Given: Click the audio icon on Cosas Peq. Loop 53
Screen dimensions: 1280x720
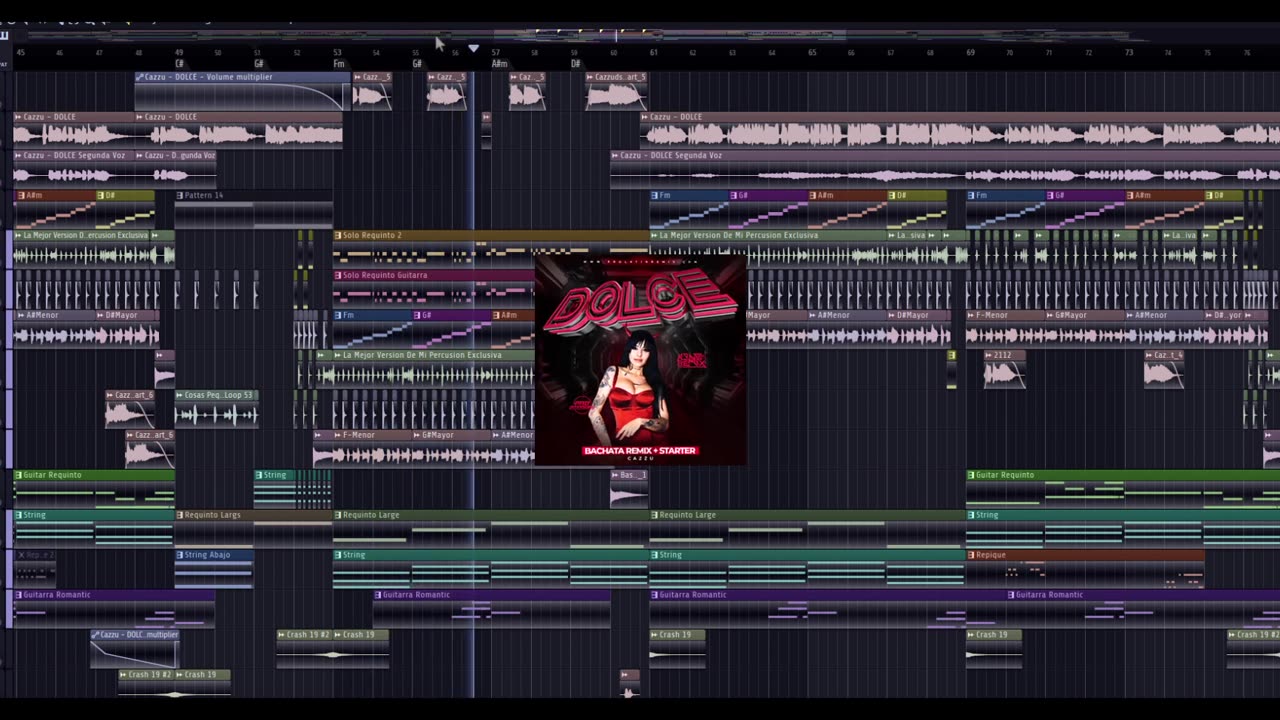Looking at the screenshot, I should pos(180,395).
